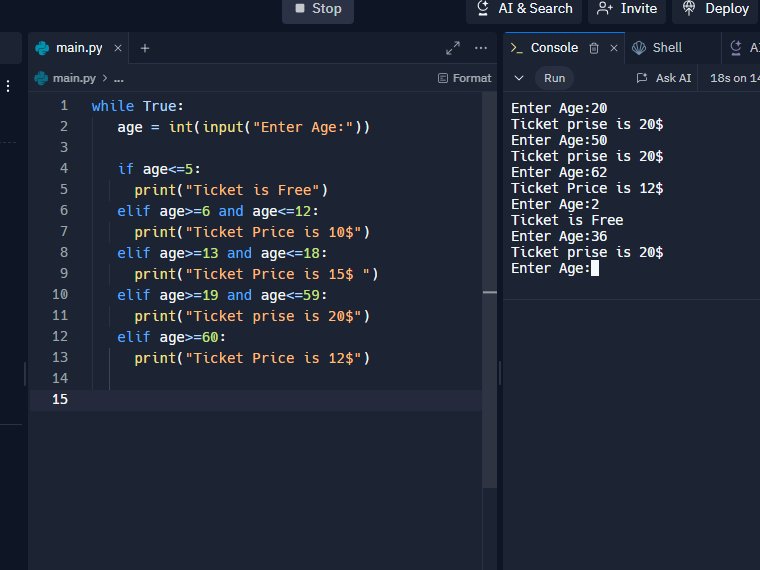
Task: Stop the running program
Action: click(318, 9)
